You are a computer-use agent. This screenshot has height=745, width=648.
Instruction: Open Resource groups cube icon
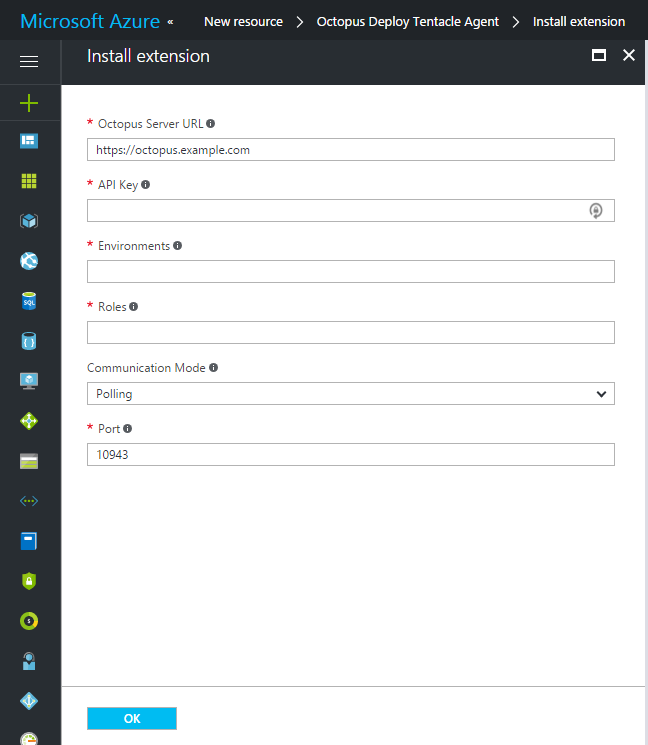click(x=29, y=221)
